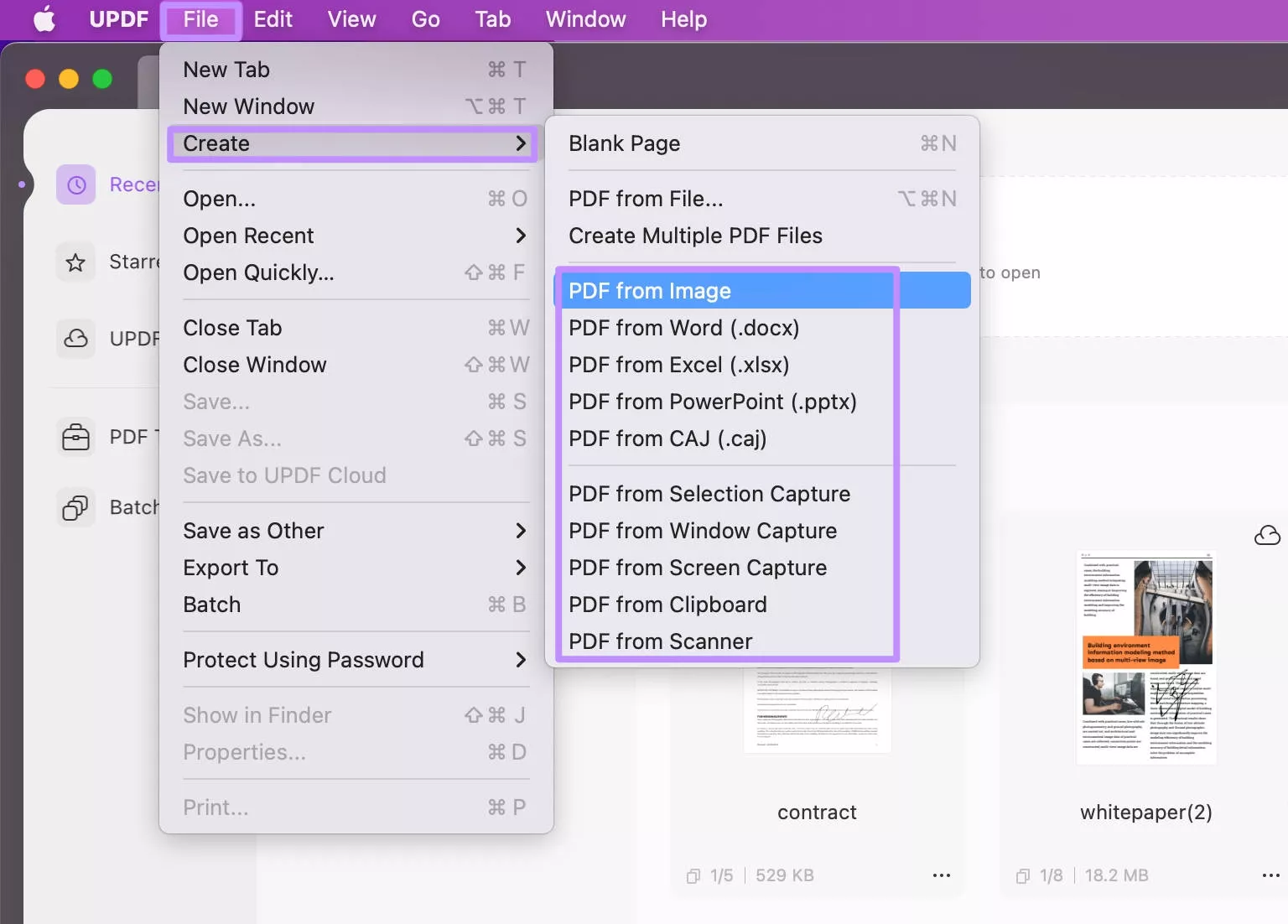Select PDF from Scanner
The image size is (1288, 924).
point(762,641)
